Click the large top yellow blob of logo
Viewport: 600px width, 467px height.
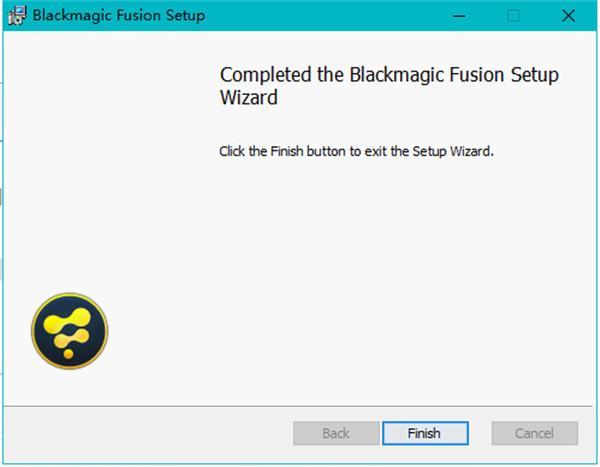pyautogui.click(x=67, y=320)
